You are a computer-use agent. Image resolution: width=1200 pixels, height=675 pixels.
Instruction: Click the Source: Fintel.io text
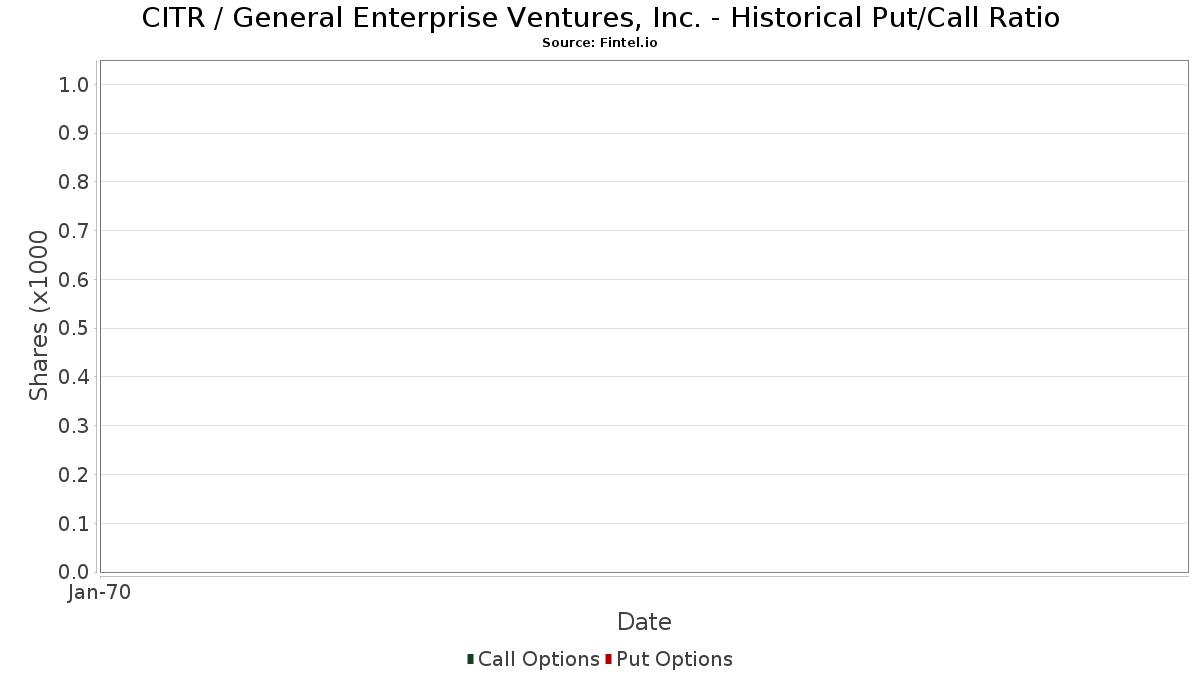tap(600, 43)
